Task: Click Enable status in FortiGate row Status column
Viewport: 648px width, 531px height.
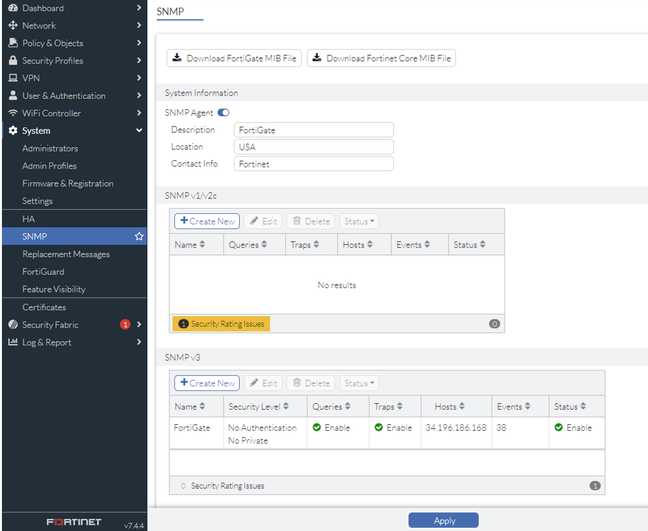Action: pos(573,427)
